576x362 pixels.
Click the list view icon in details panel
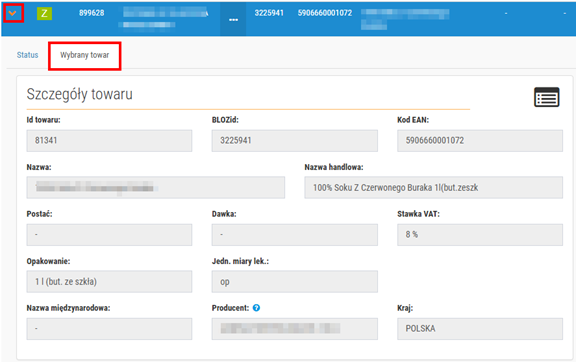(546, 97)
